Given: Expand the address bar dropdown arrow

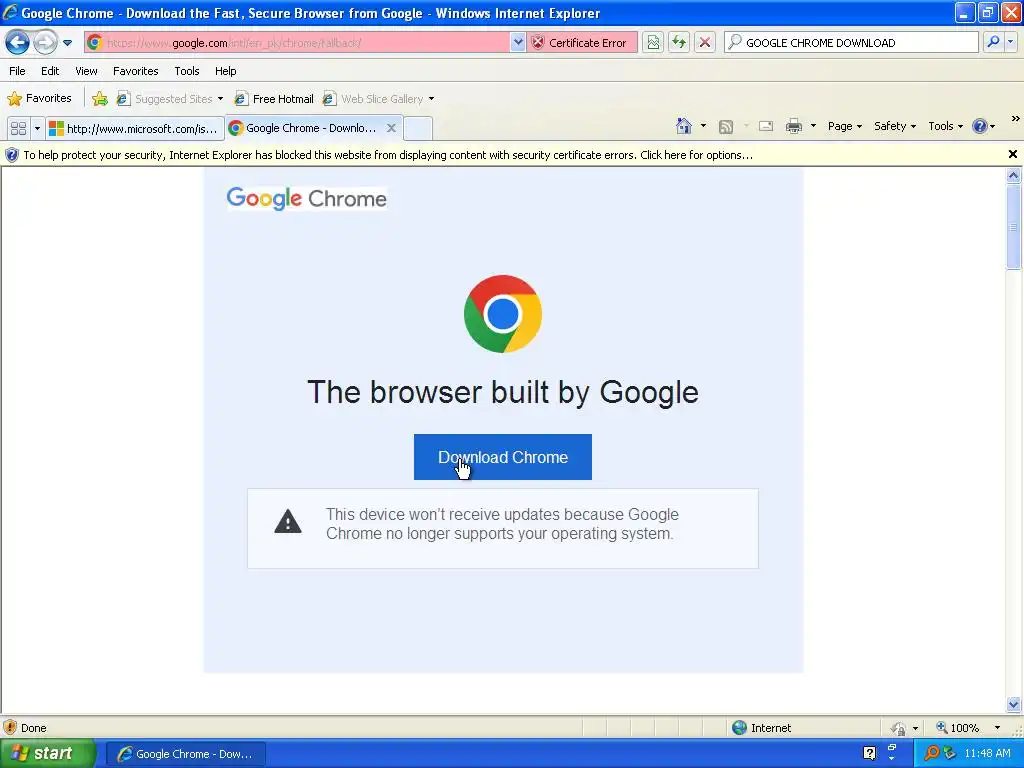Looking at the screenshot, I should point(517,43).
